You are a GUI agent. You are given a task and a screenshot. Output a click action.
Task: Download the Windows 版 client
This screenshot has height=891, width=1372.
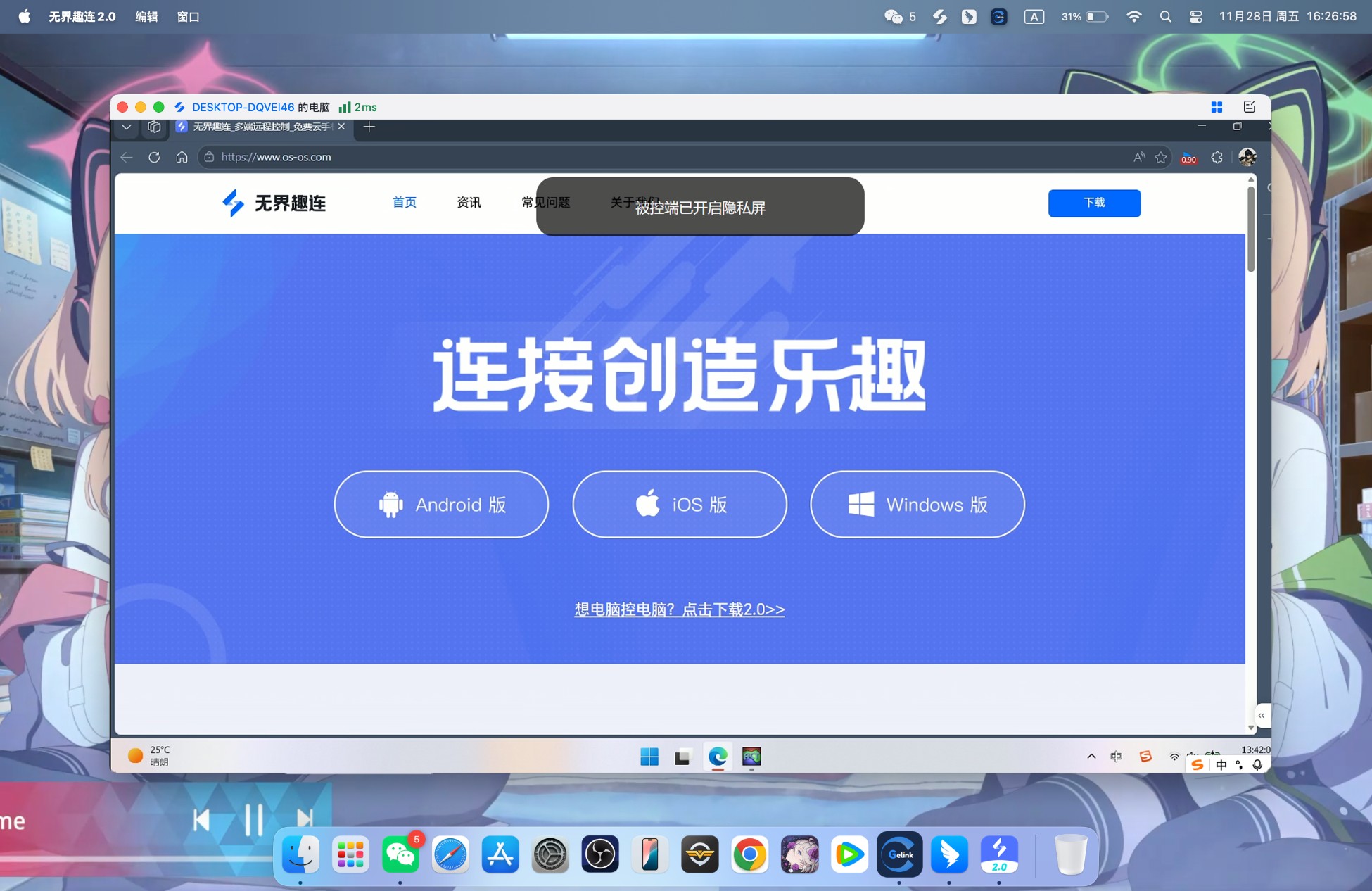(x=917, y=504)
